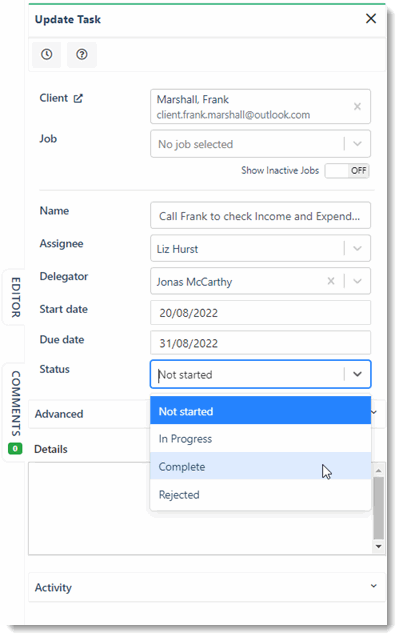Close the Update Task panel
The image size is (402, 640).
coord(371,19)
